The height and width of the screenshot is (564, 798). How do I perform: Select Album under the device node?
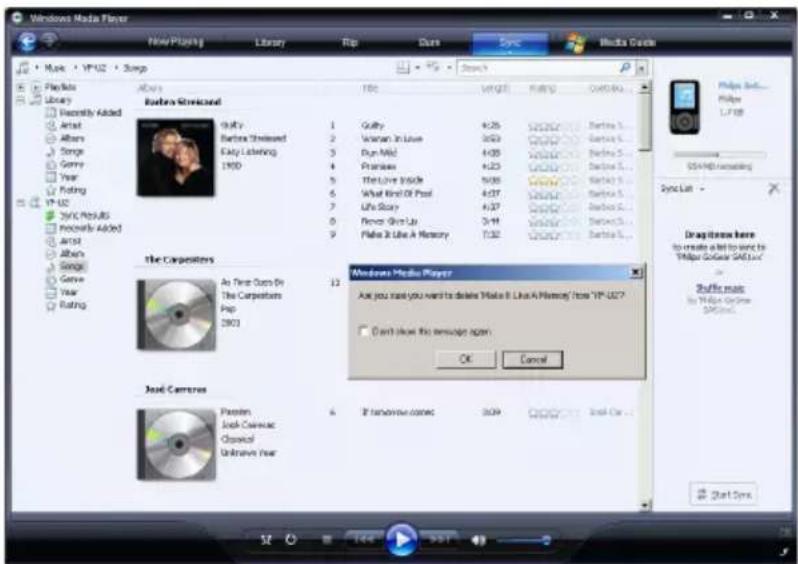point(72,253)
